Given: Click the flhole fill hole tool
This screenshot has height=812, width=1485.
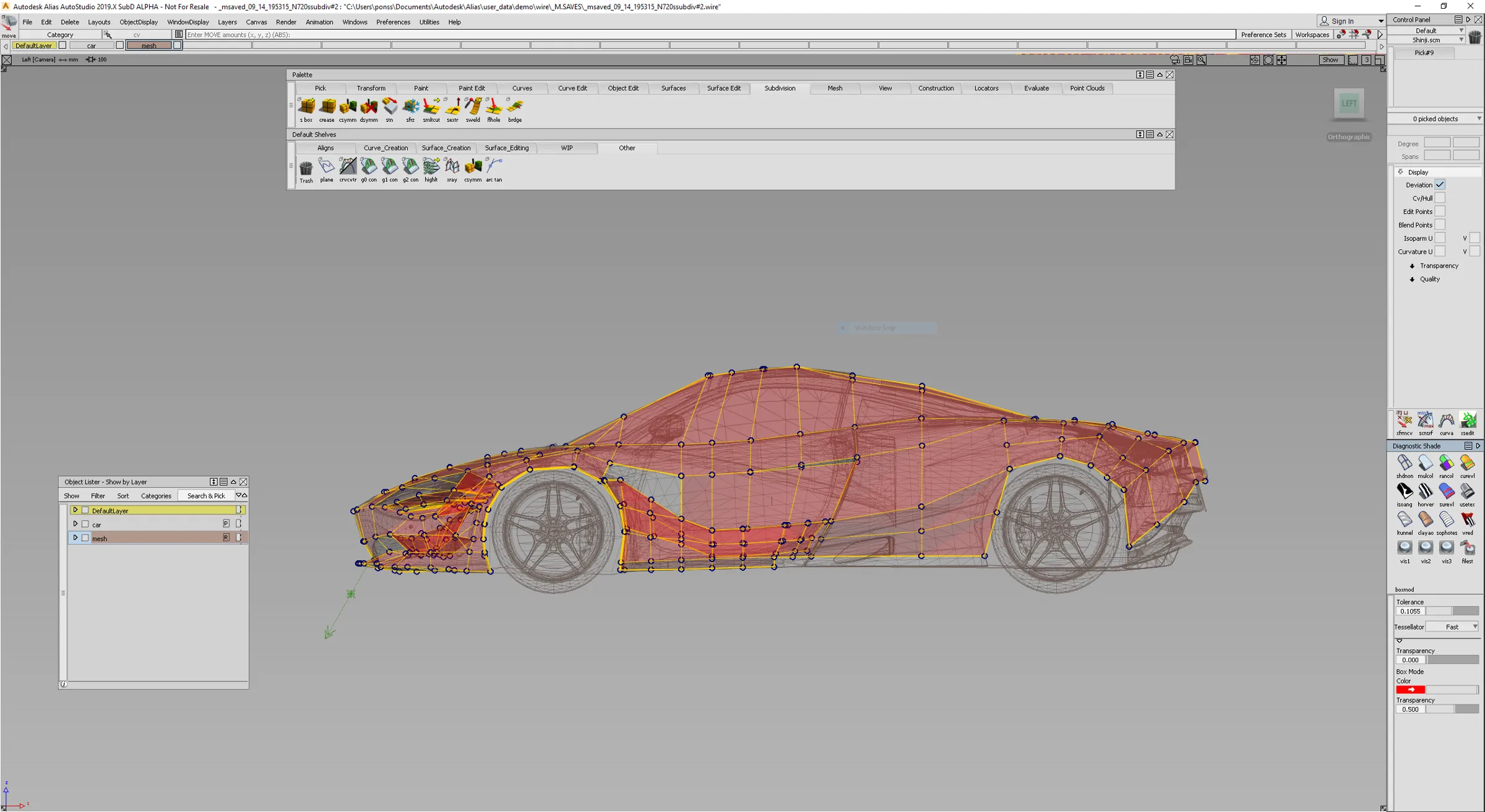Looking at the screenshot, I should click(x=494, y=110).
